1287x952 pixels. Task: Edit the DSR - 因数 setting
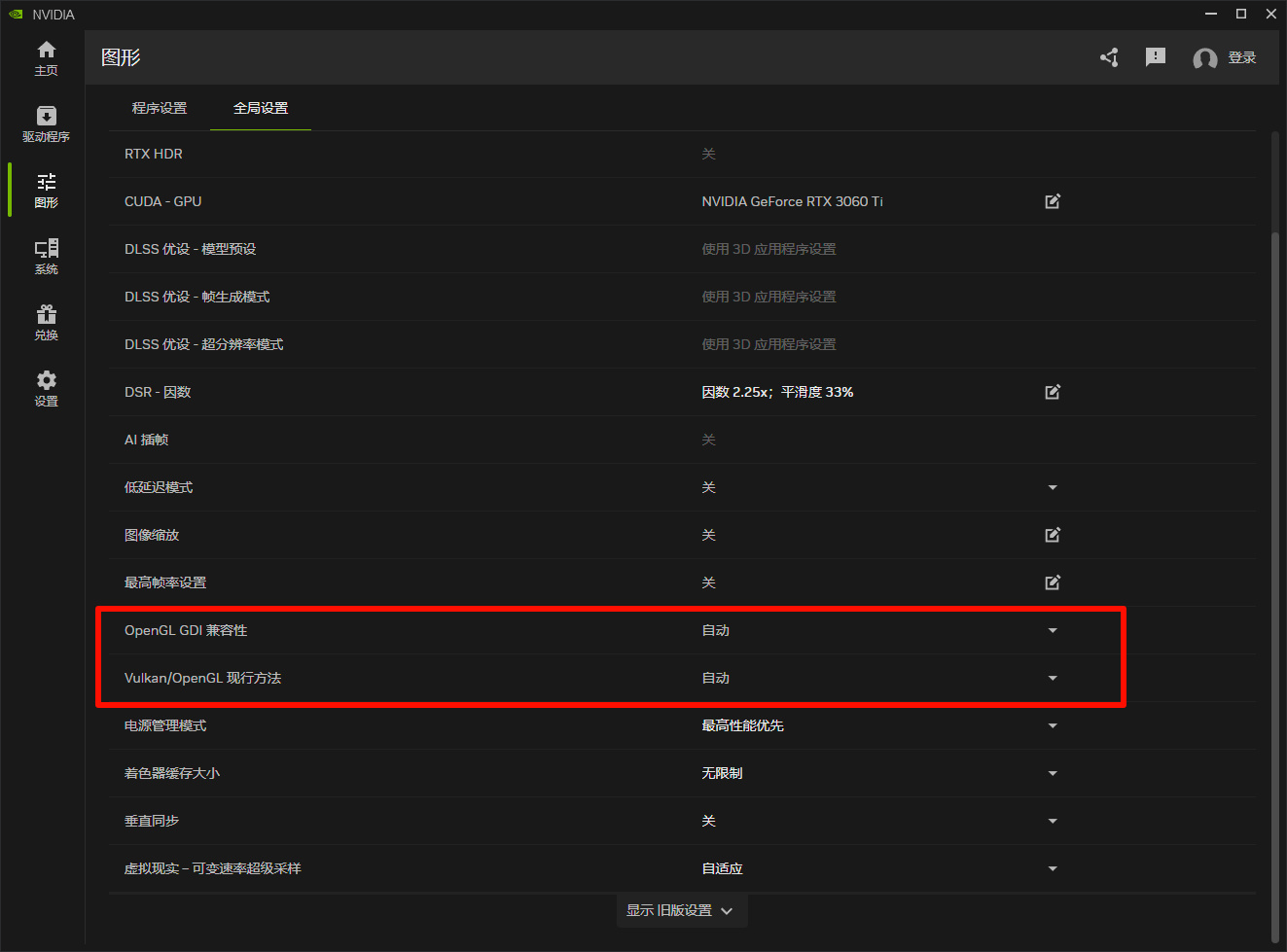click(x=1053, y=392)
